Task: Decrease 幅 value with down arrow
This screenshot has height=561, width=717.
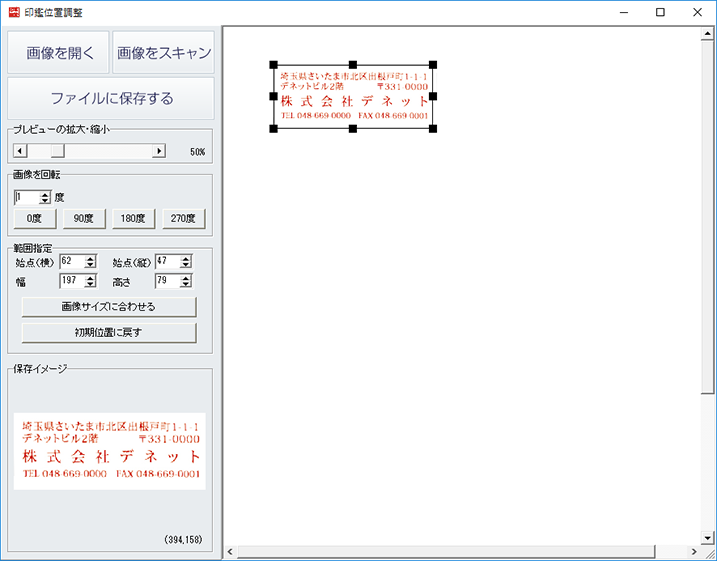Action: (x=91, y=284)
